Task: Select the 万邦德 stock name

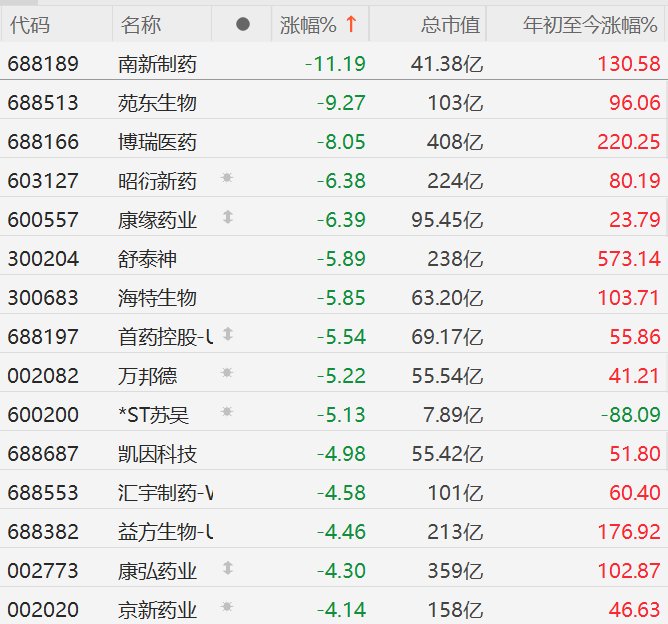Action: (x=147, y=377)
